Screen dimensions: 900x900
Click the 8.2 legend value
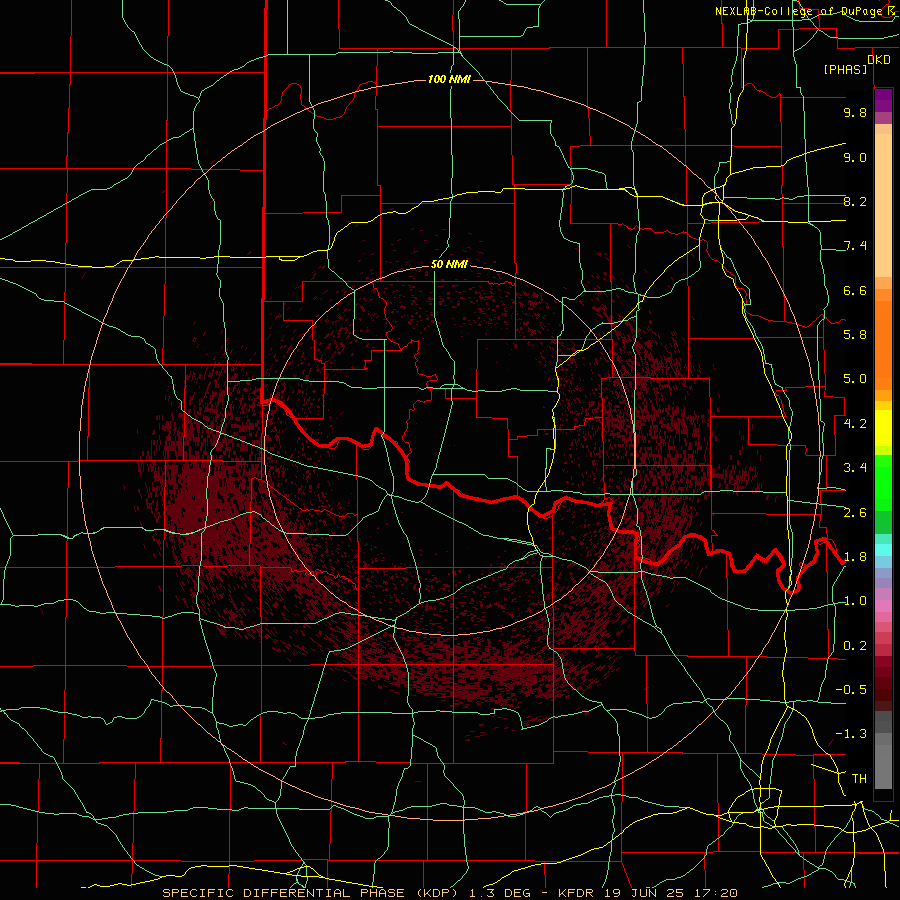pyautogui.click(x=855, y=201)
